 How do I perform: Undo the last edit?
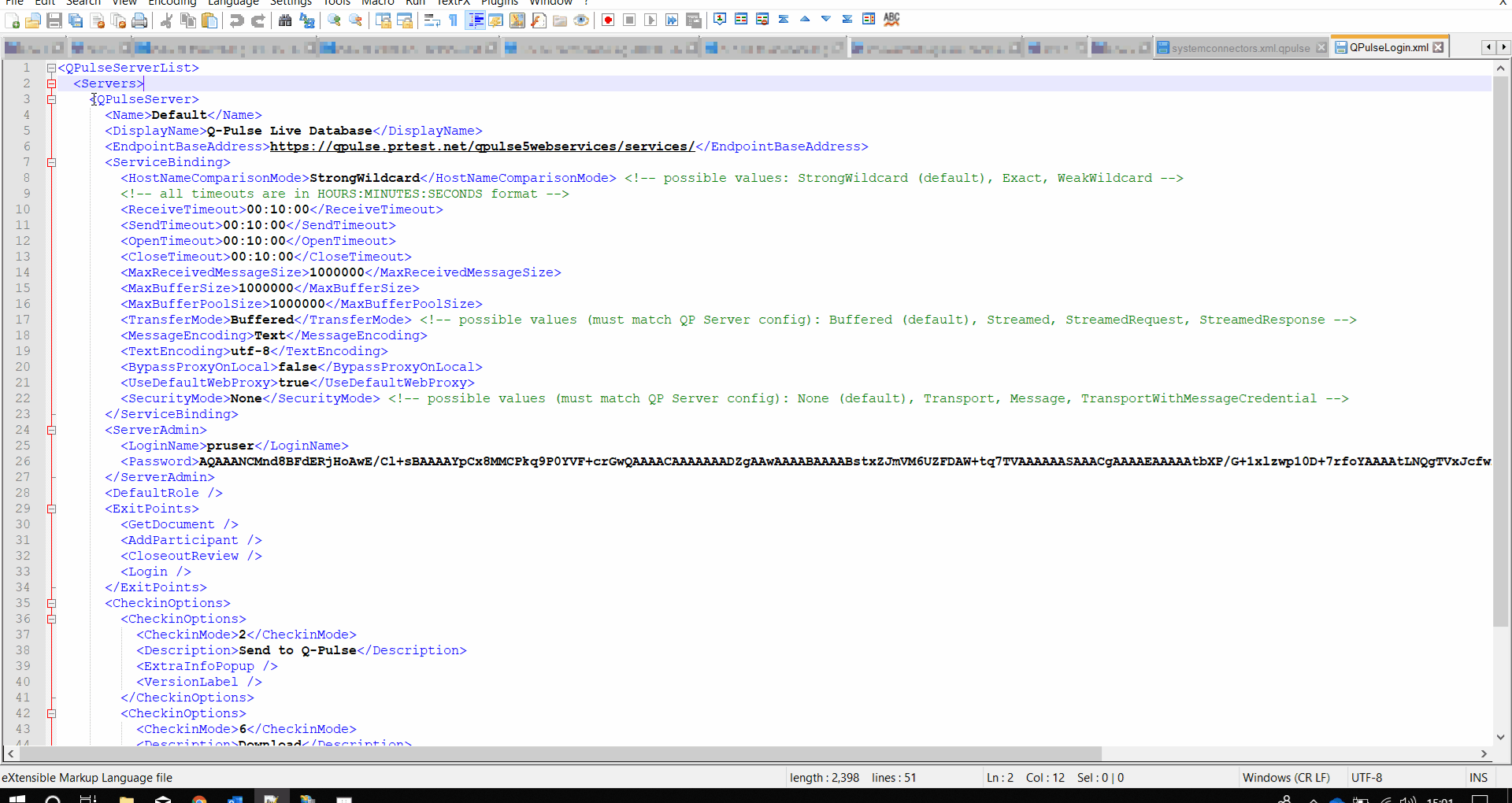tap(236, 20)
